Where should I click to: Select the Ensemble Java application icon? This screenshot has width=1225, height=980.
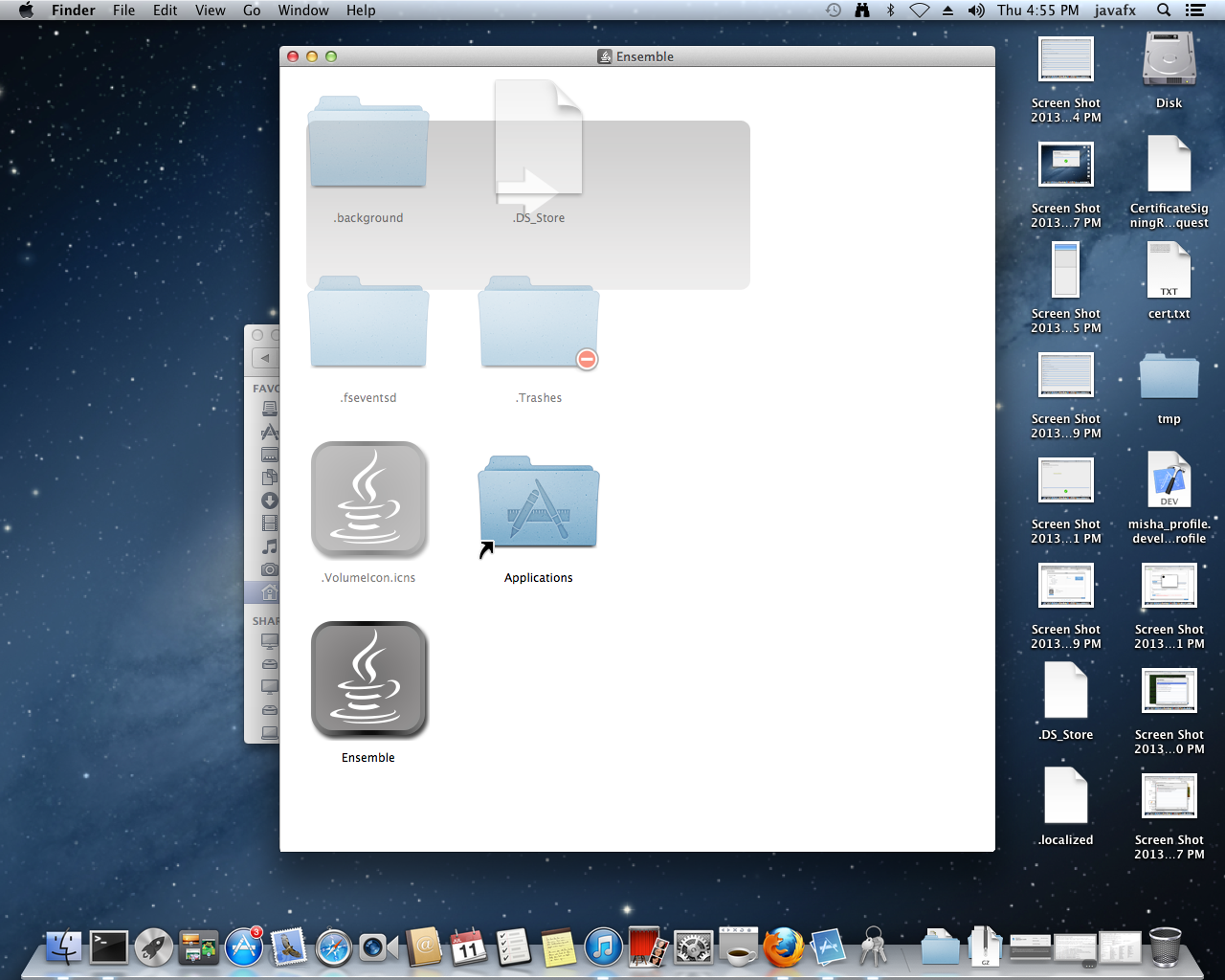(368, 680)
